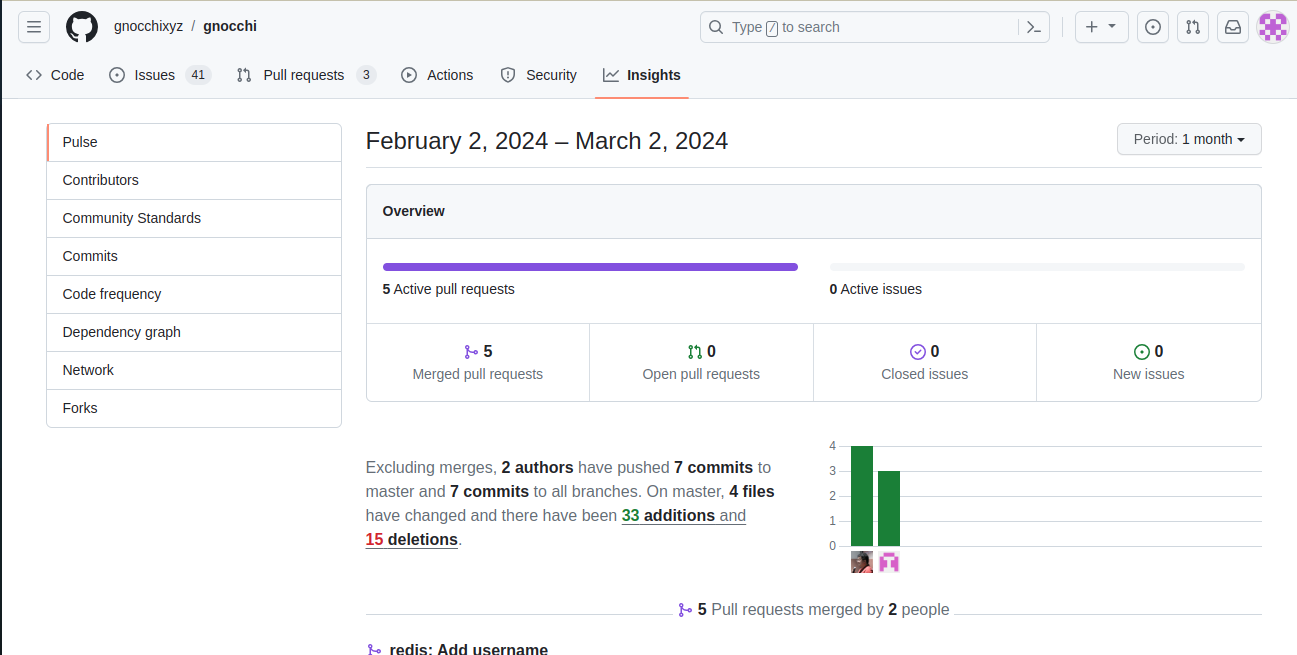Open Code frequency in the sidebar
Screen dimensions: 1297x655
(x=112, y=294)
